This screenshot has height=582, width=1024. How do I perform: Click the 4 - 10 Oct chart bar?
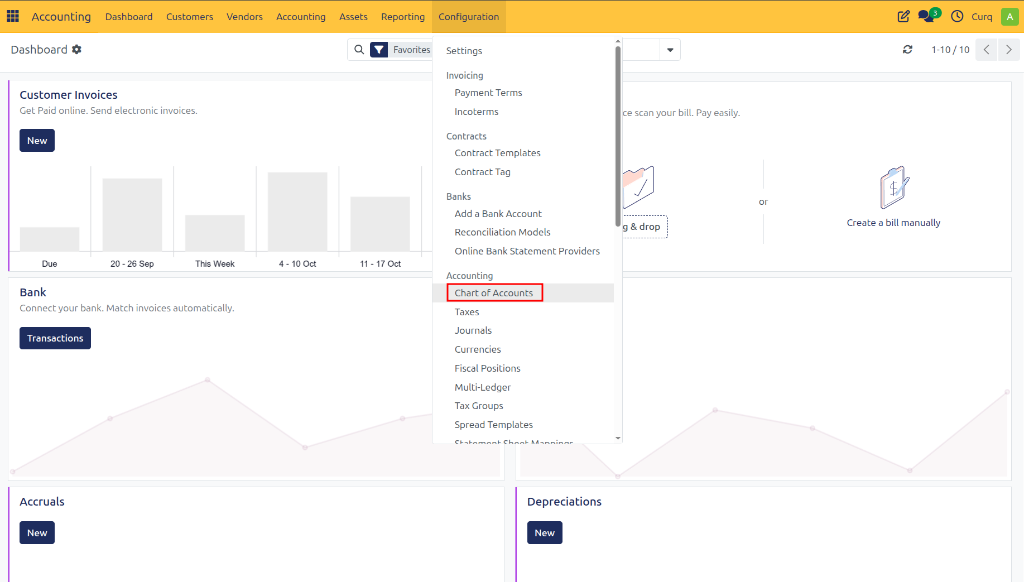pos(297,212)
